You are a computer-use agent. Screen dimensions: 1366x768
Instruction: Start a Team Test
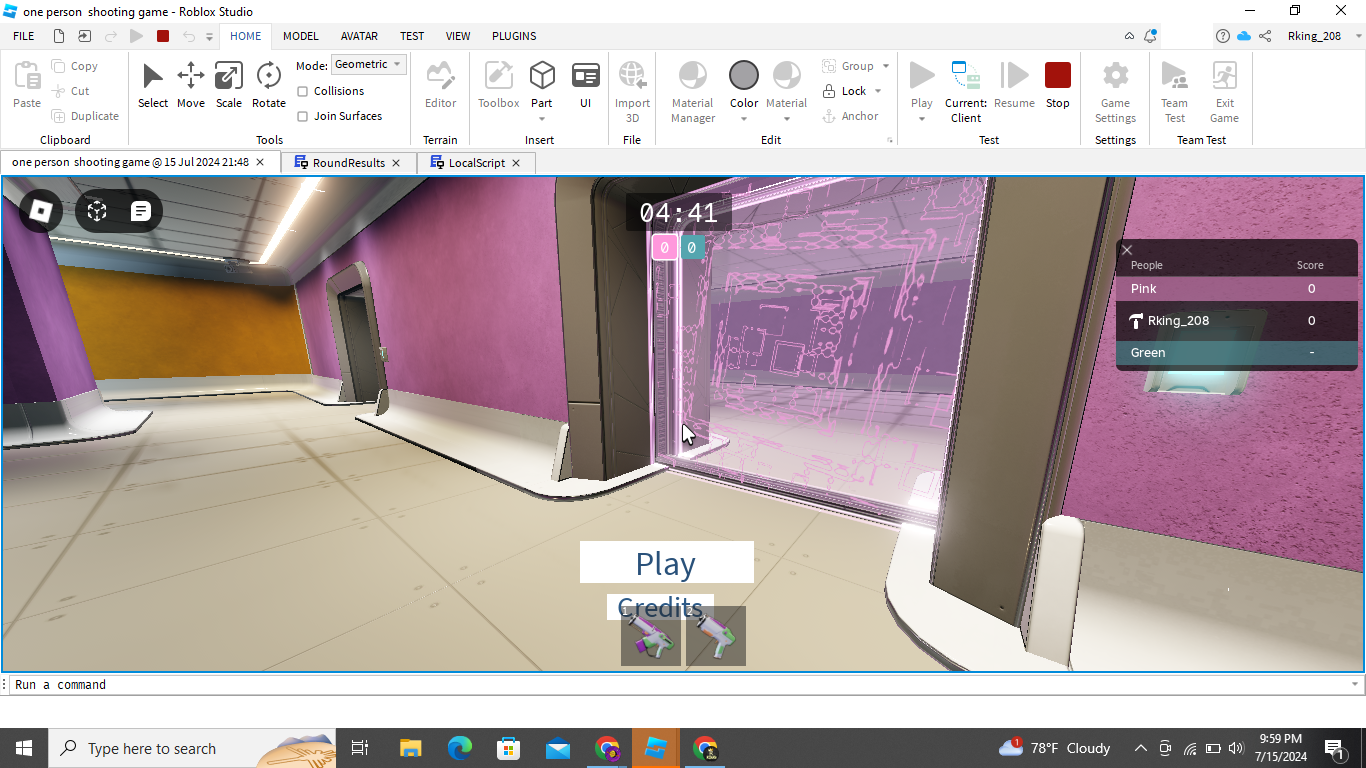point(1174,92)
